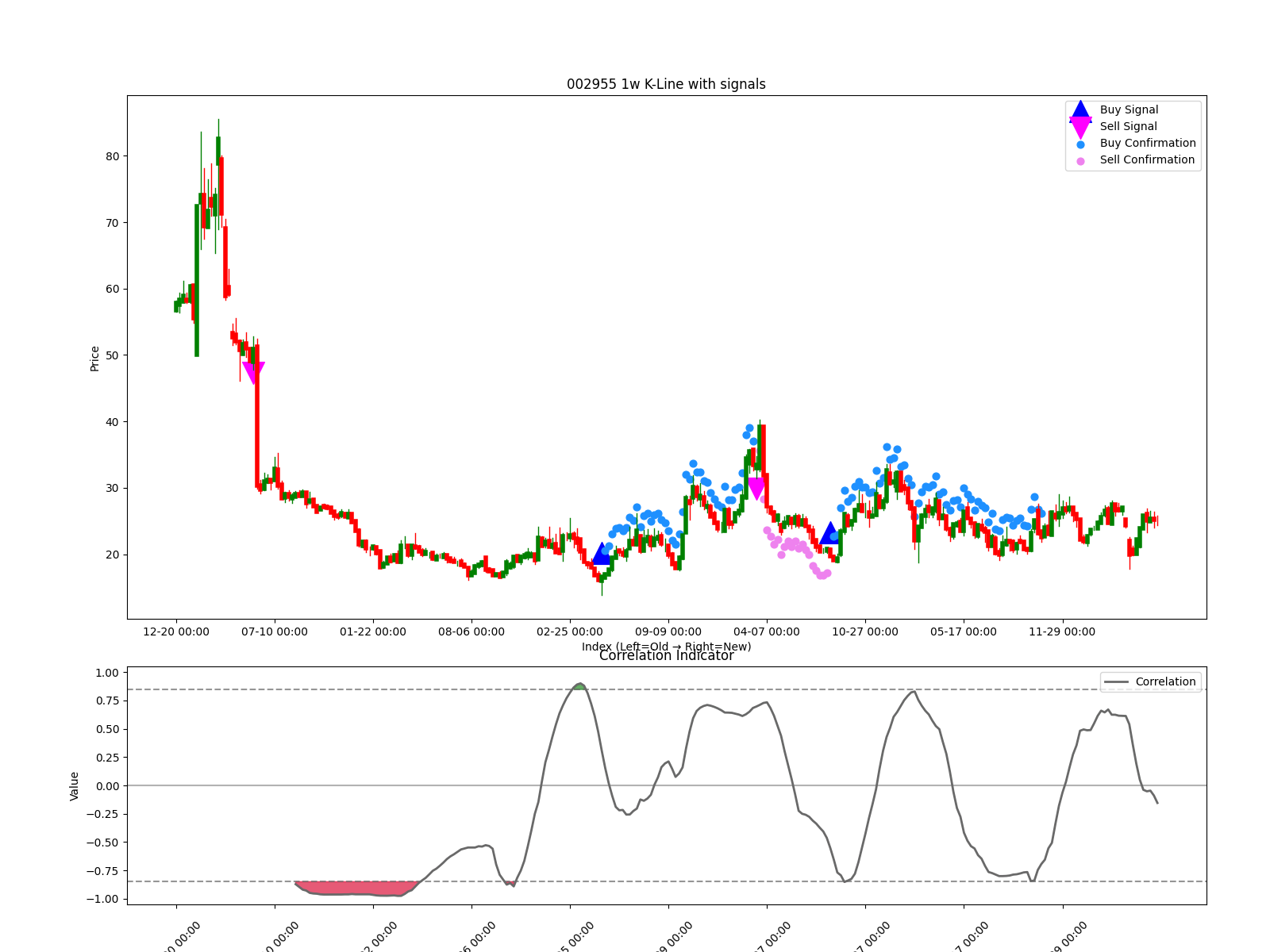1270x952 pixels.
Task: Click the 'Index (Left=Old → Right=New)' axis label
Action: pos(666,647)
